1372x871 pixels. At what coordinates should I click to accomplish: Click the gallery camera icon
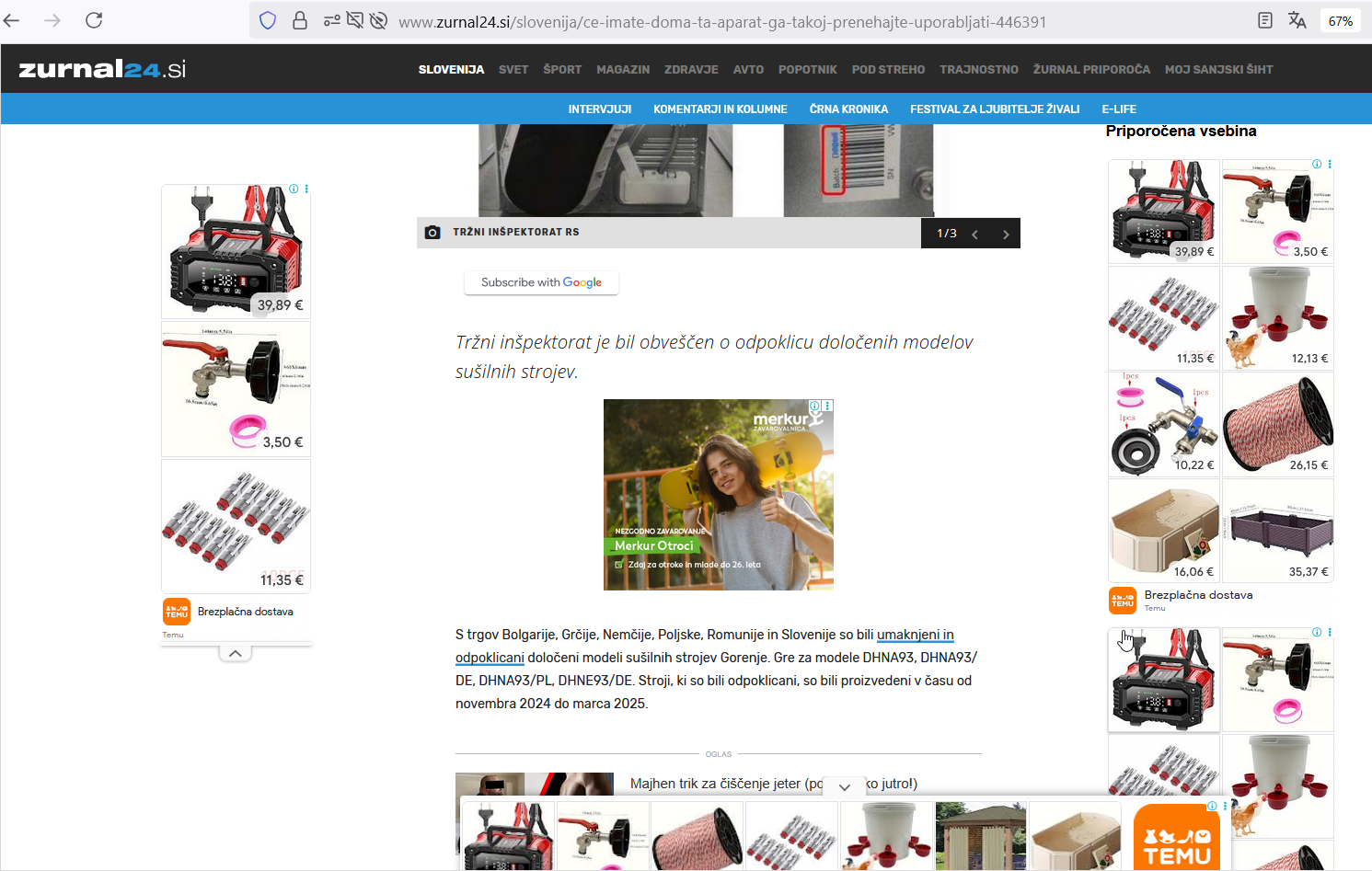point(432,233)
